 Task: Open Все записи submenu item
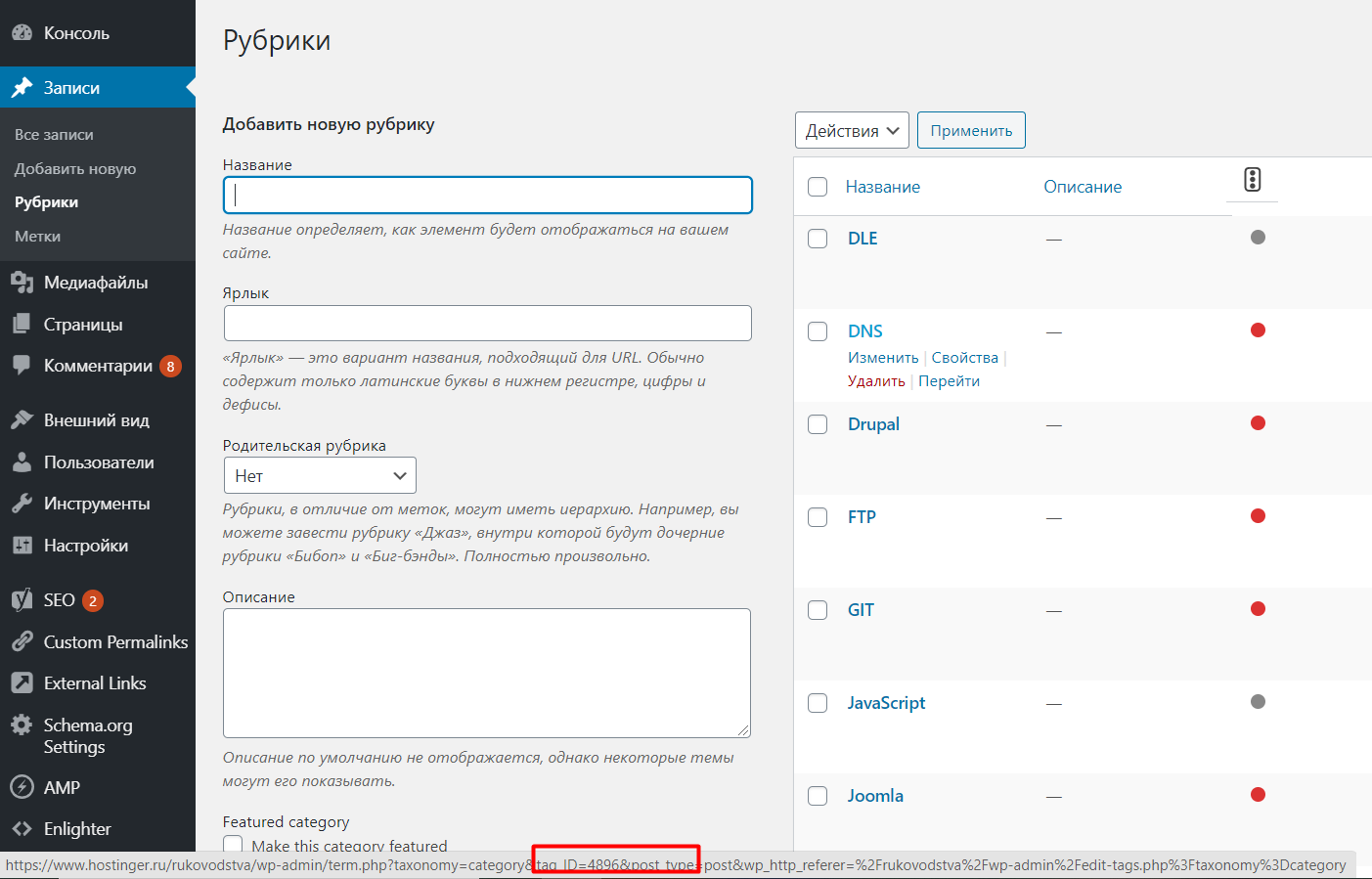pyautogui.click(x=54, y=135)
